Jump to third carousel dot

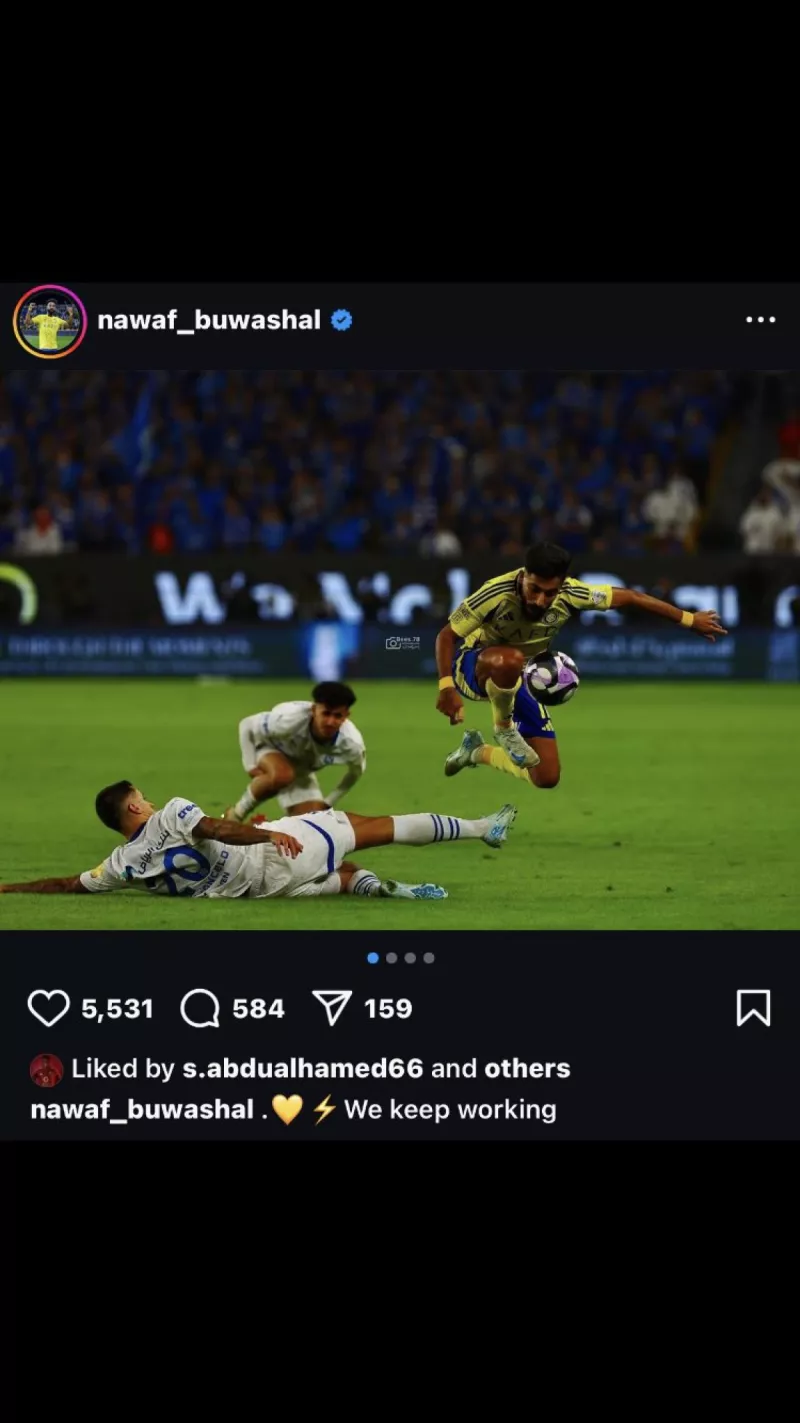[x=410, y=958]
